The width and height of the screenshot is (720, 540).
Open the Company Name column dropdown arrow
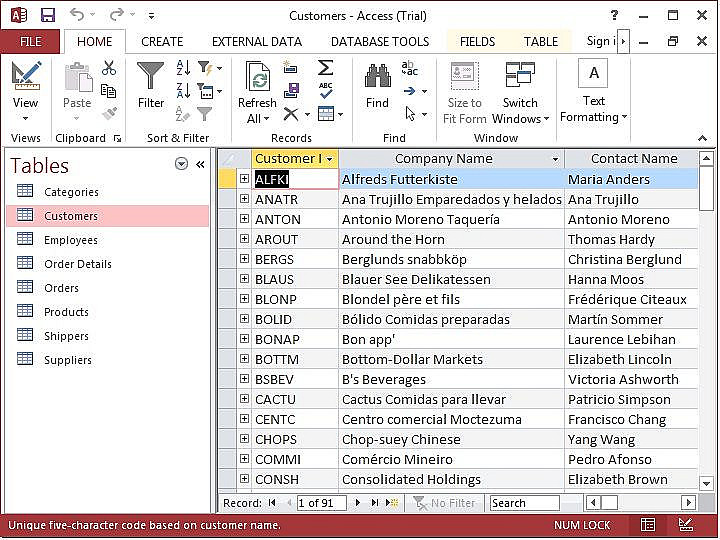pos(555,159)
